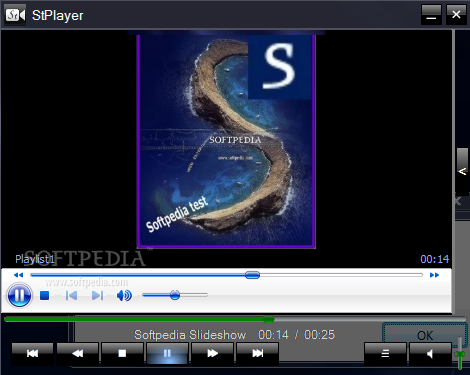470x375 pixels.
Task: Click the green vertical volume slider
Action: (460, 353)
